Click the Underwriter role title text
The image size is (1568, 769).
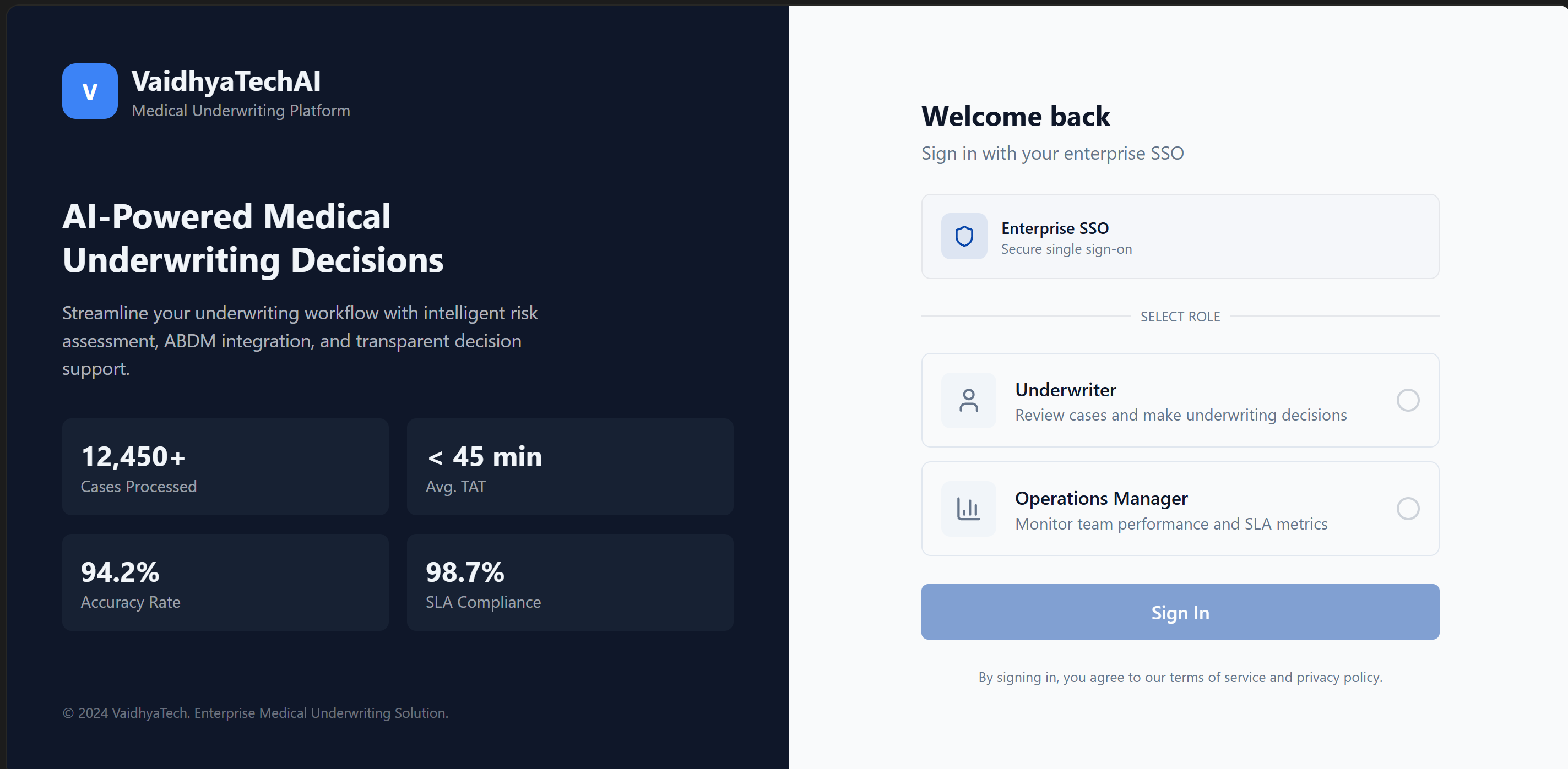[1065, 389]
